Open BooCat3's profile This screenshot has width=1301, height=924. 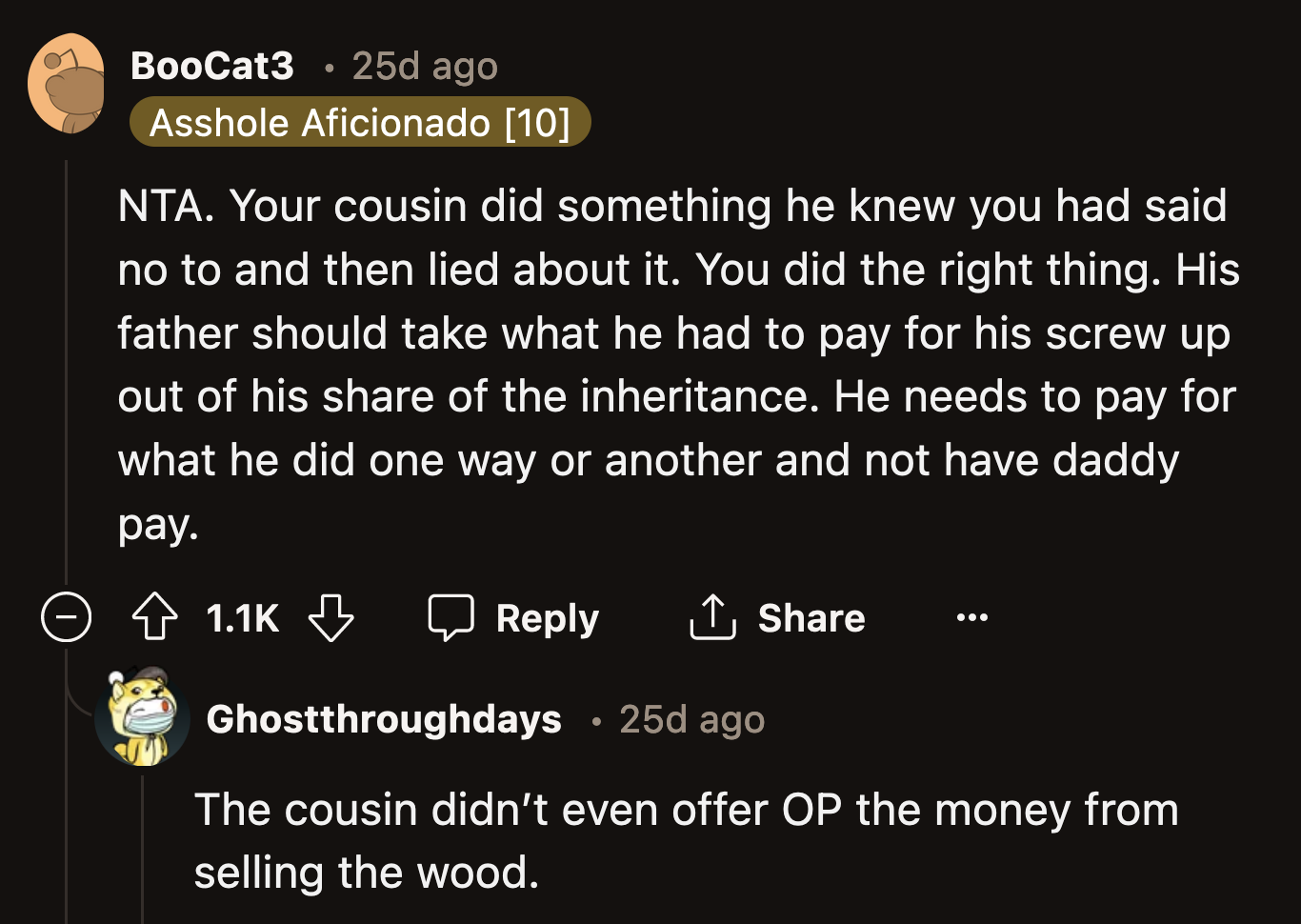pos(212,65)
